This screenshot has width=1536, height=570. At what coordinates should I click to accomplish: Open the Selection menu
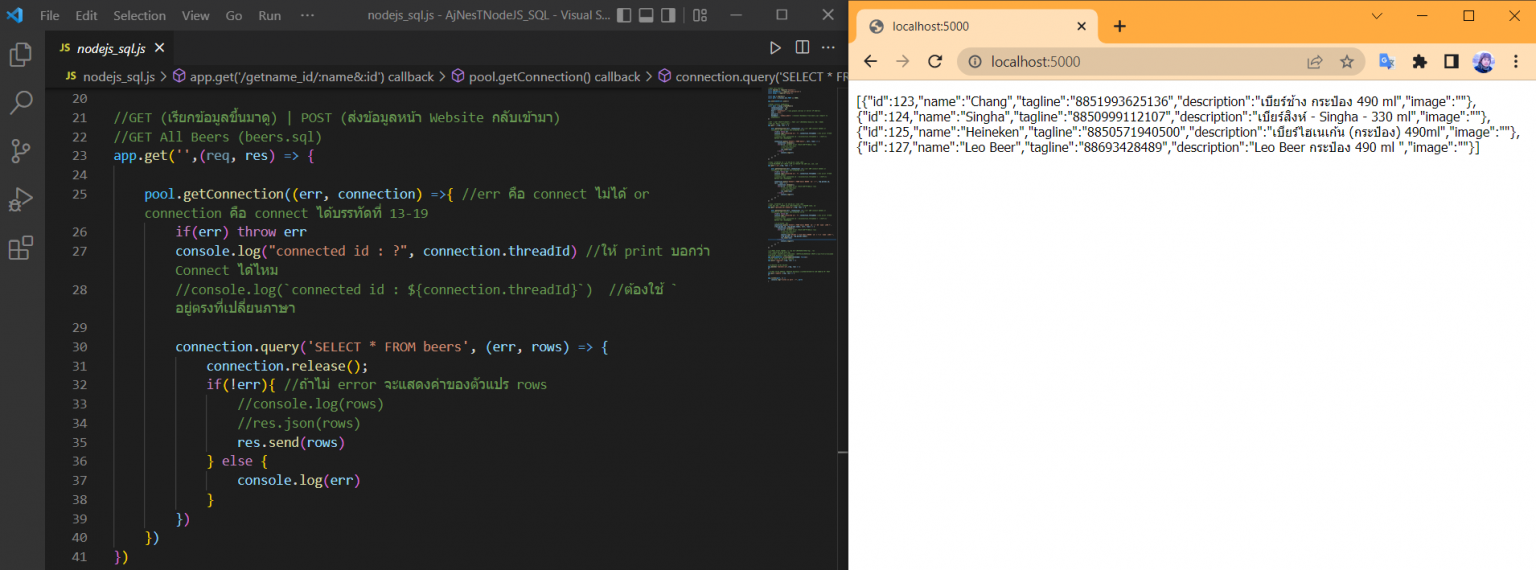[139, 15]
